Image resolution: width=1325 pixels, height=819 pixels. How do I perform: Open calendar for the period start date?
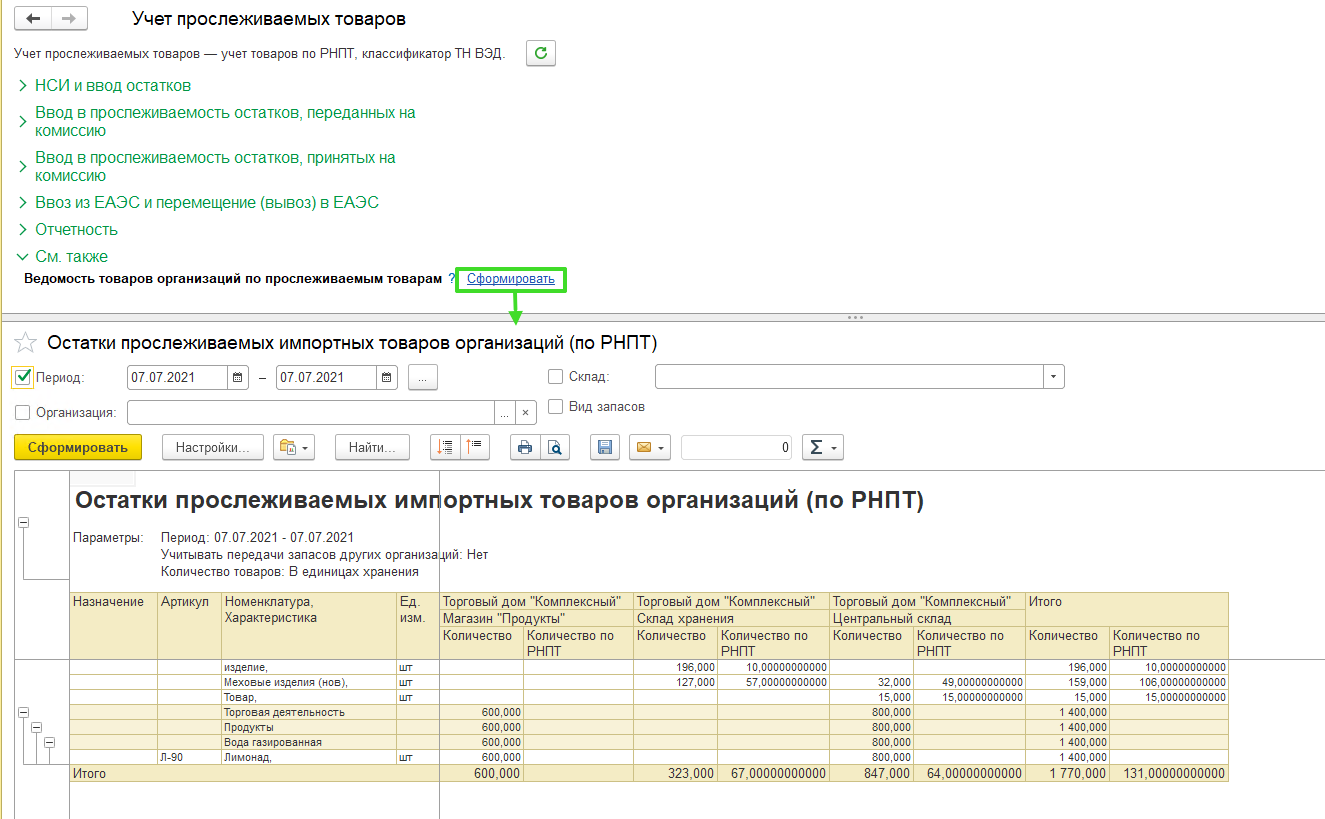238,378
